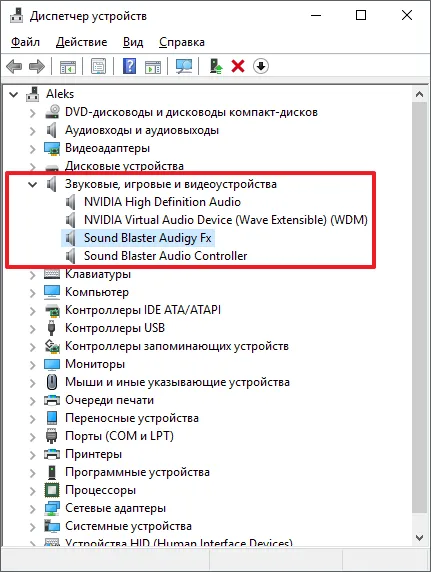The image size is (431, 572).
Task: Click the Update driver green arrow icon
Action: coord(216,66)
